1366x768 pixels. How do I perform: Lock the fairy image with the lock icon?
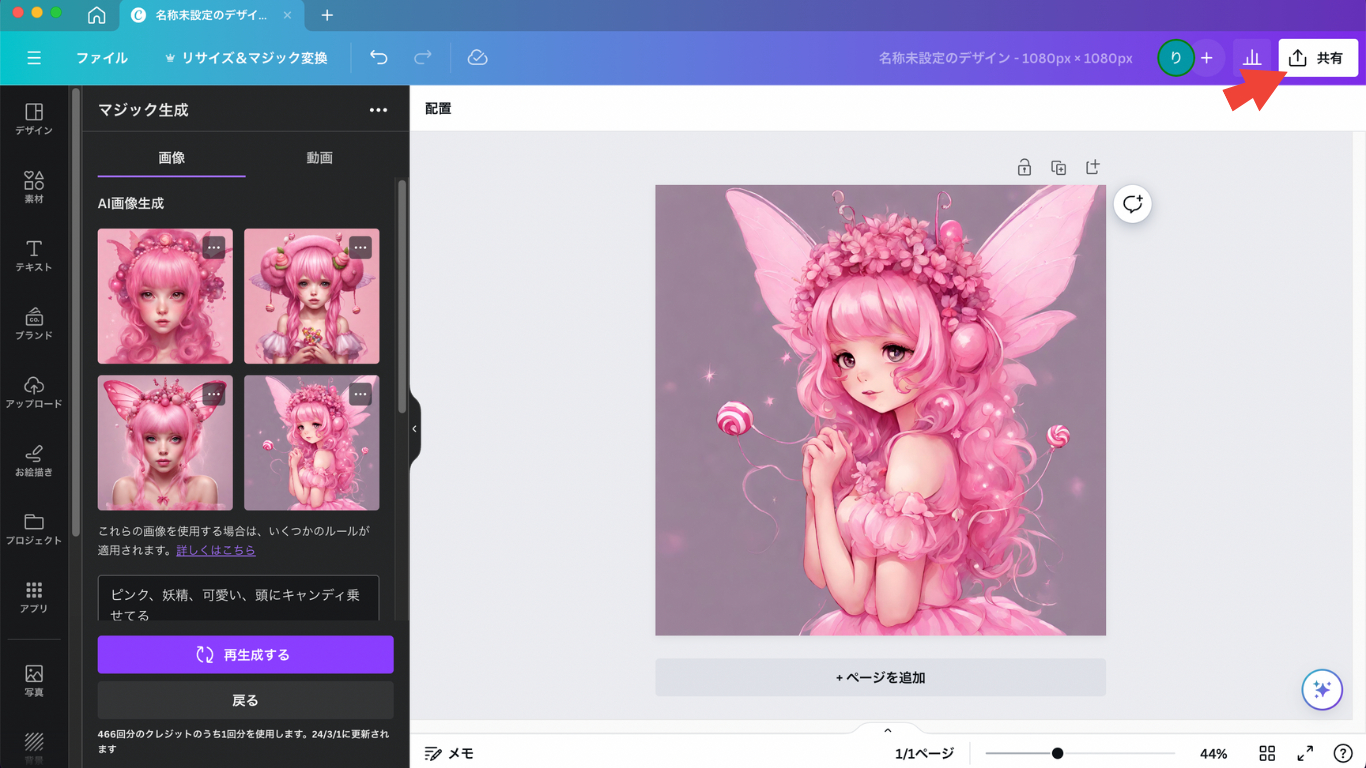[x=1024, y=167]
